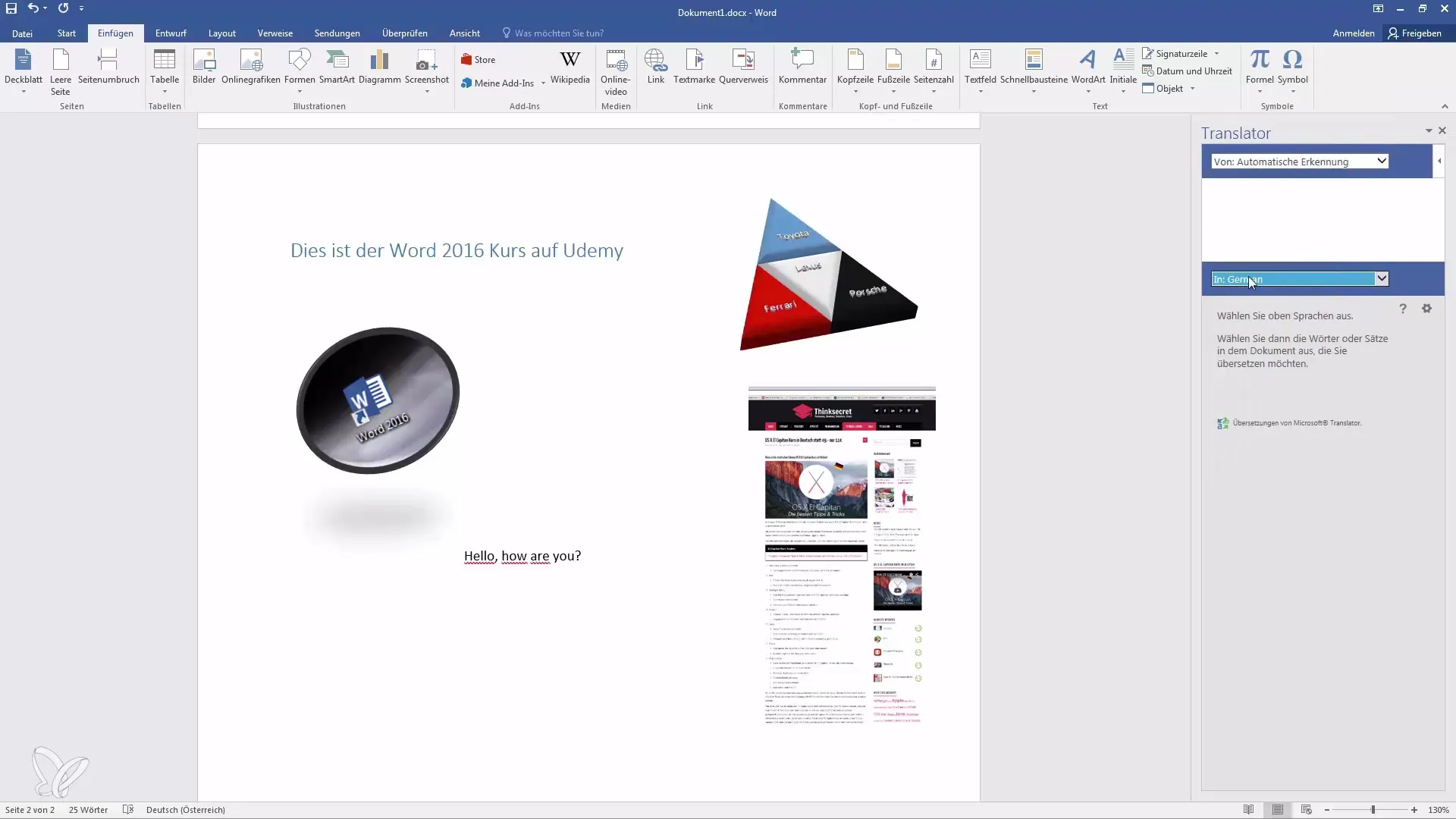Switch to Lesemodus read view
Viewport: 1456px width, 819px height.
(x=1248, y=810)
